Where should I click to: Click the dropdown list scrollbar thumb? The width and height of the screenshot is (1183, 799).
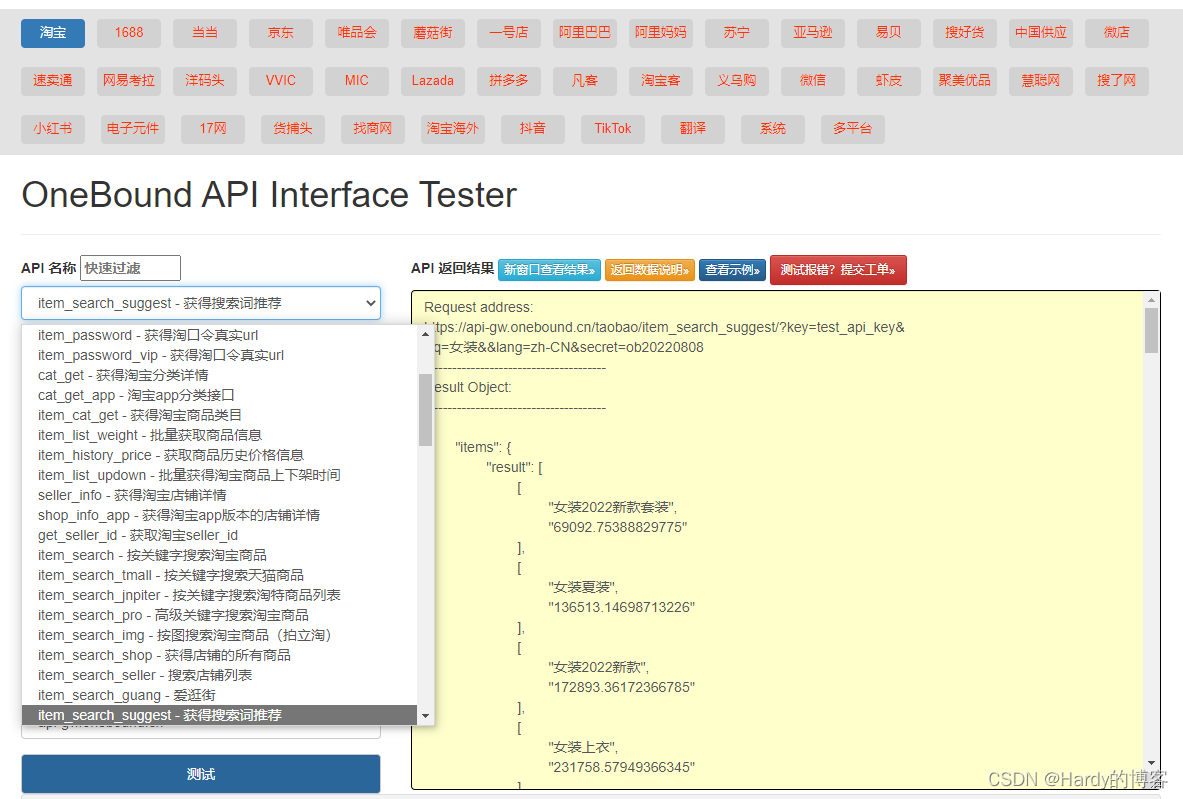[426, 410]
